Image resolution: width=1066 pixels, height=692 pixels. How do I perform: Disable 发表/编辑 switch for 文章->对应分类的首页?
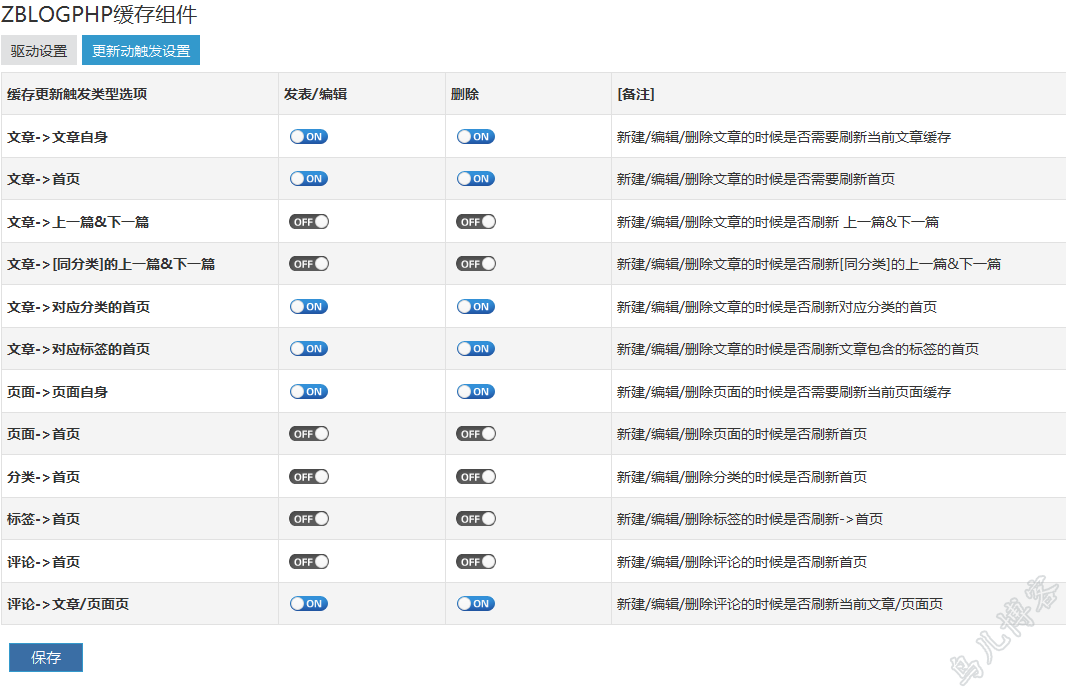point(309,307)
